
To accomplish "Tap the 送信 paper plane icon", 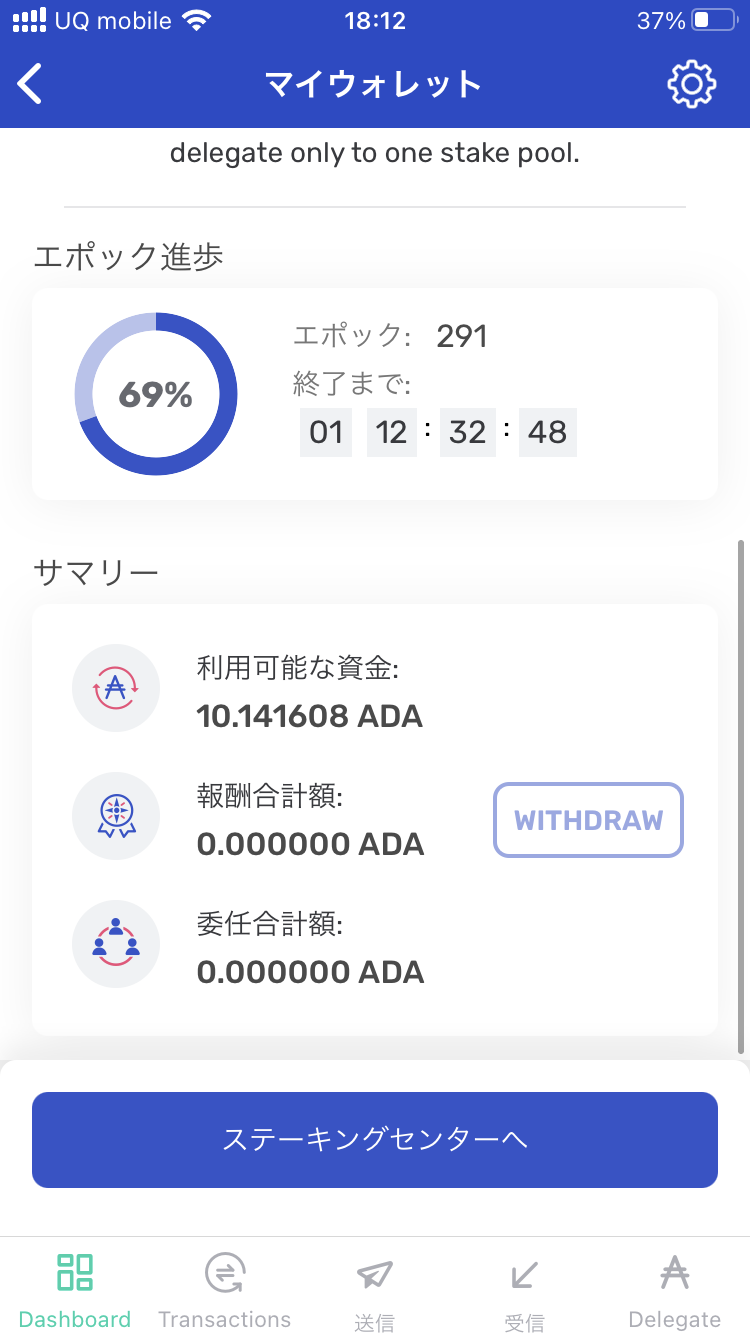I will tap(374, 1273).
